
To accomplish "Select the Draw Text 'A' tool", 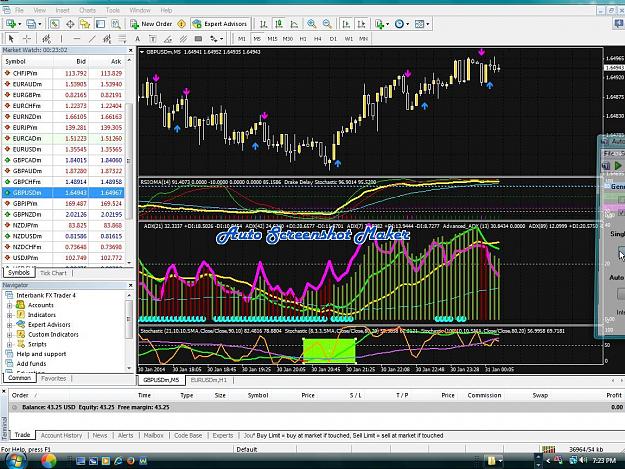I will coord(137,39).
